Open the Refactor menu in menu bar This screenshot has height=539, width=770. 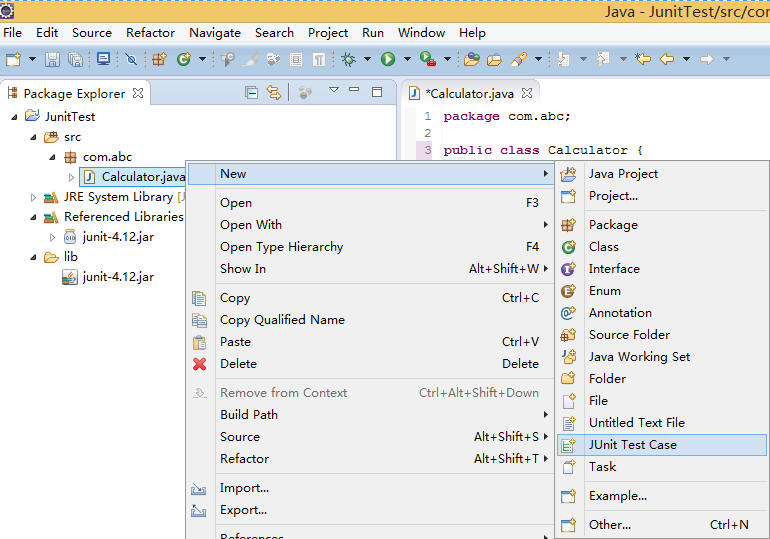click(x=150, y=33)
